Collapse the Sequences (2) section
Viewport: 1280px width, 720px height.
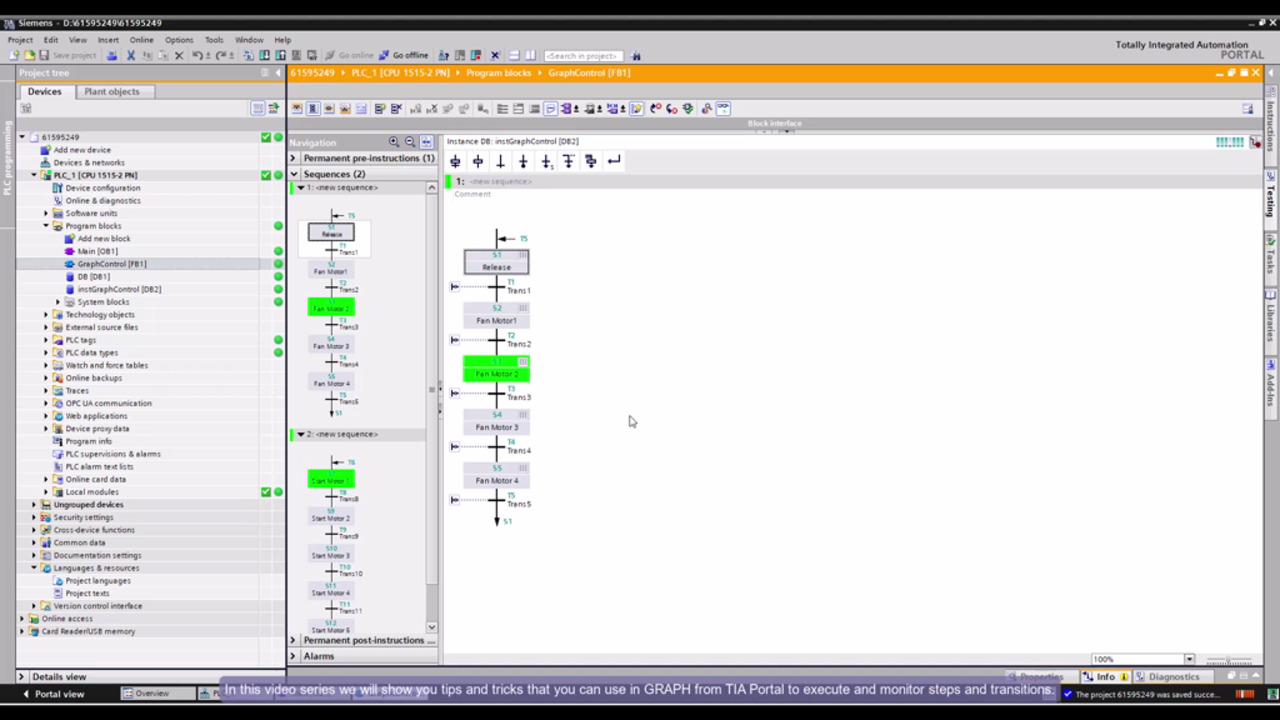tap(293, 174)
